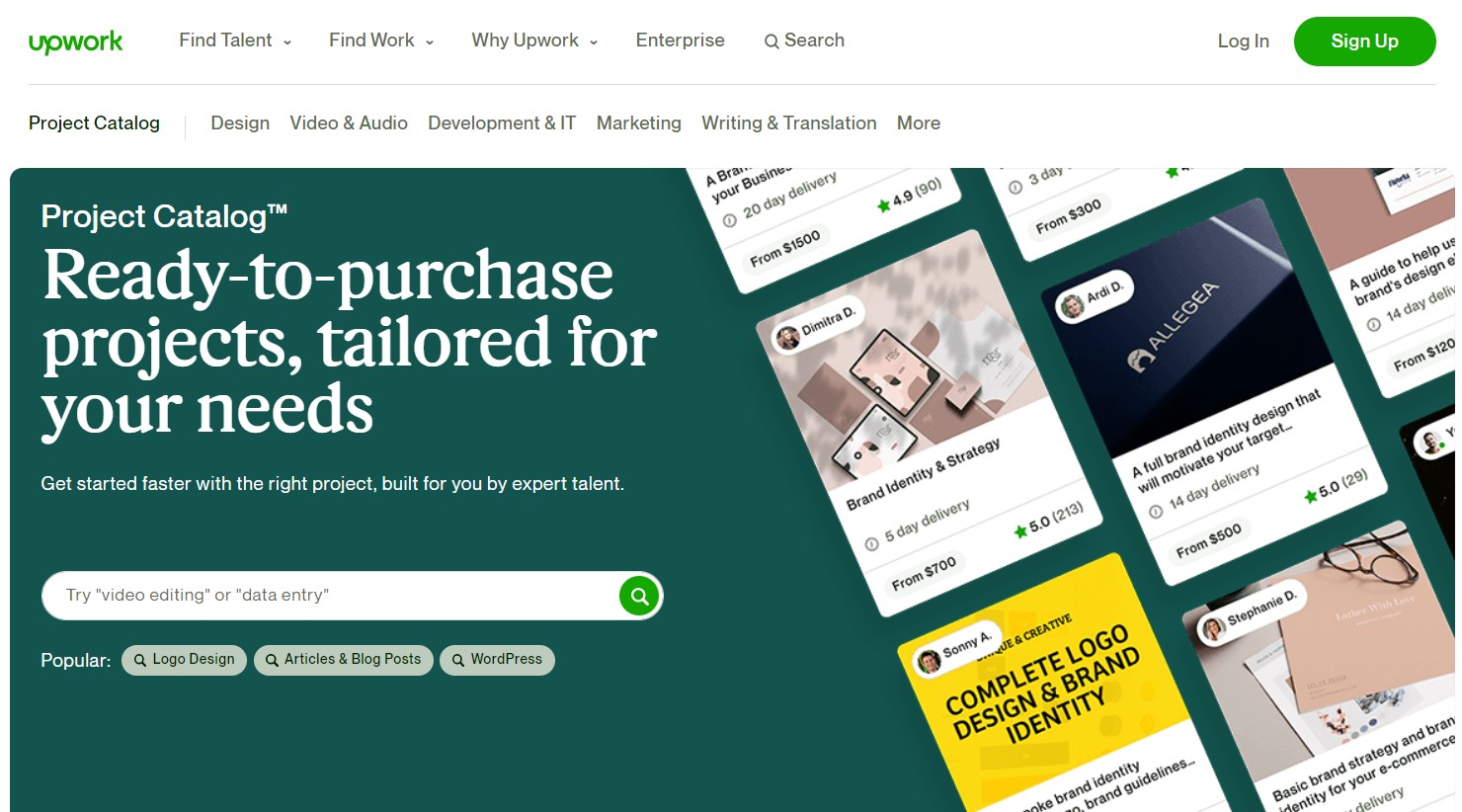Click the magnifier icon beside Search in header
Viewport: 1462px width, 812px height.
pos(772,41)
